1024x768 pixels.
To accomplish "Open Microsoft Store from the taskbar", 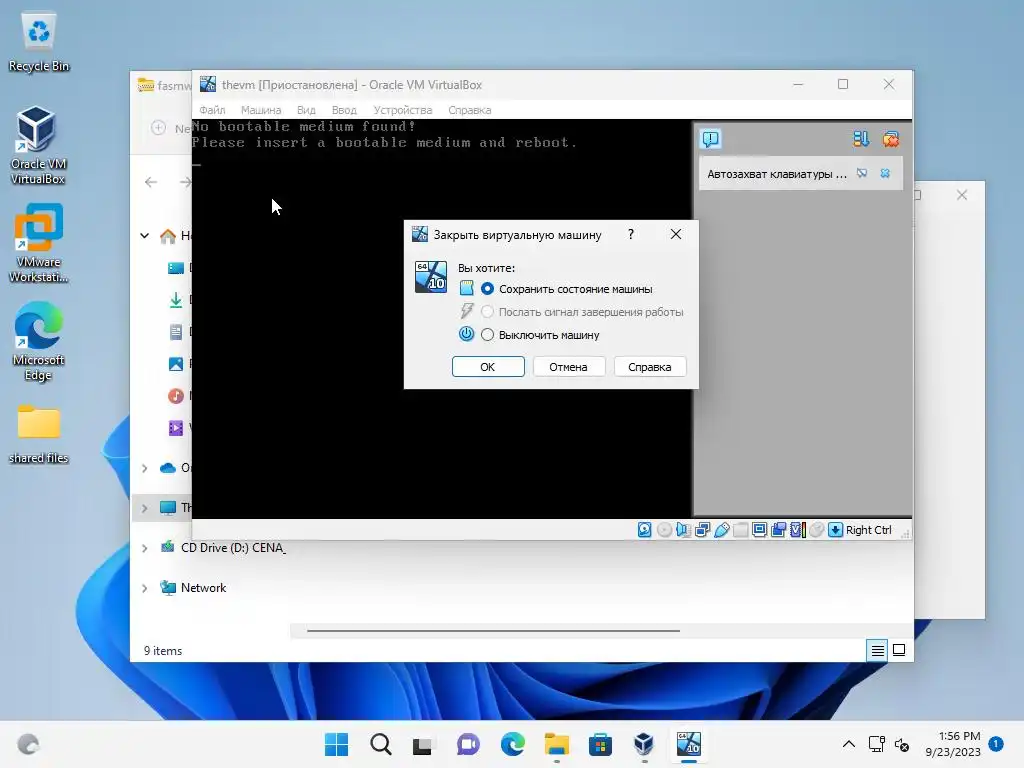I will tap(600, 744).
